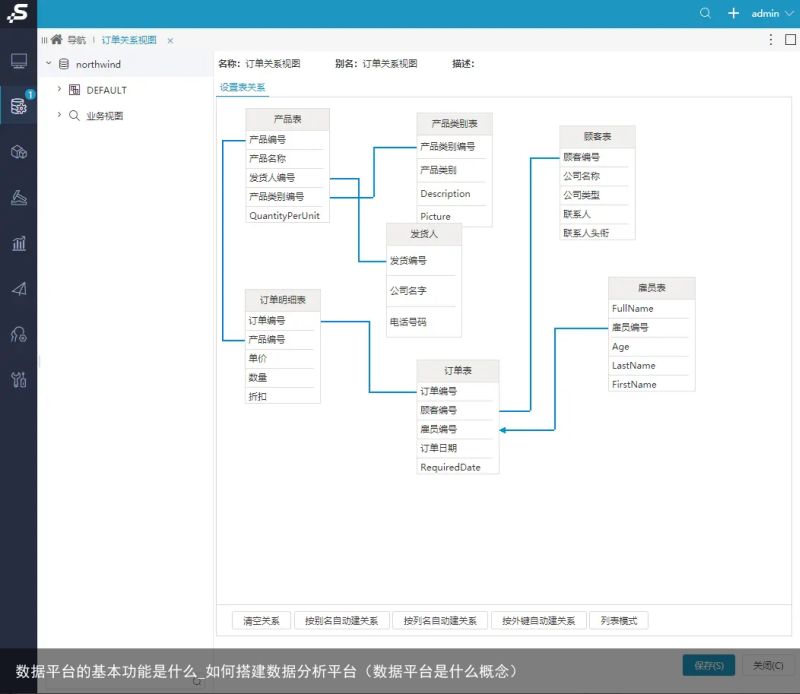The height and width of the screenshot is (694, 800).
Task: Select the 顾客表 table header
Action: (x=597, y=136)
